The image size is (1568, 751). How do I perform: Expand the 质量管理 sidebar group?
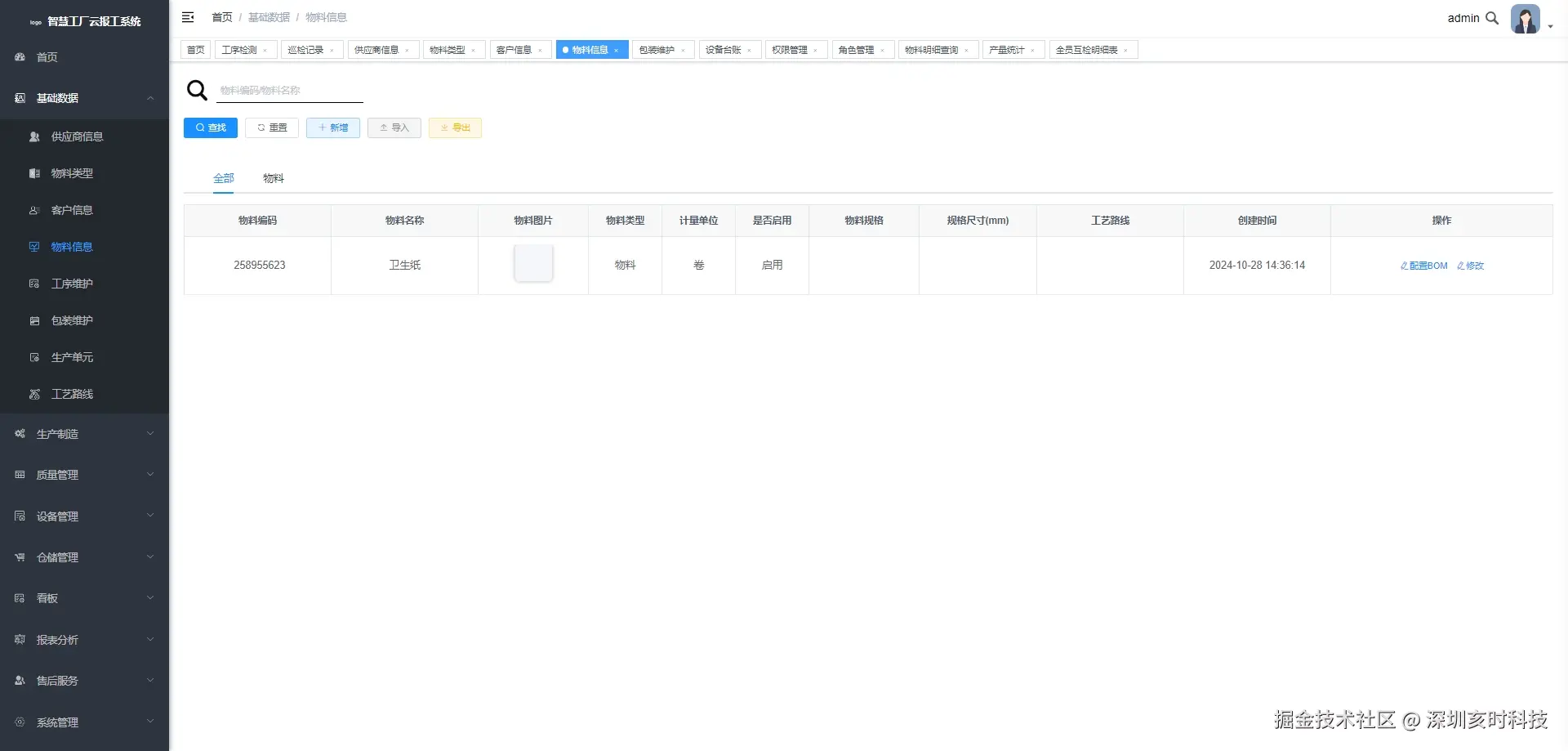84,475
